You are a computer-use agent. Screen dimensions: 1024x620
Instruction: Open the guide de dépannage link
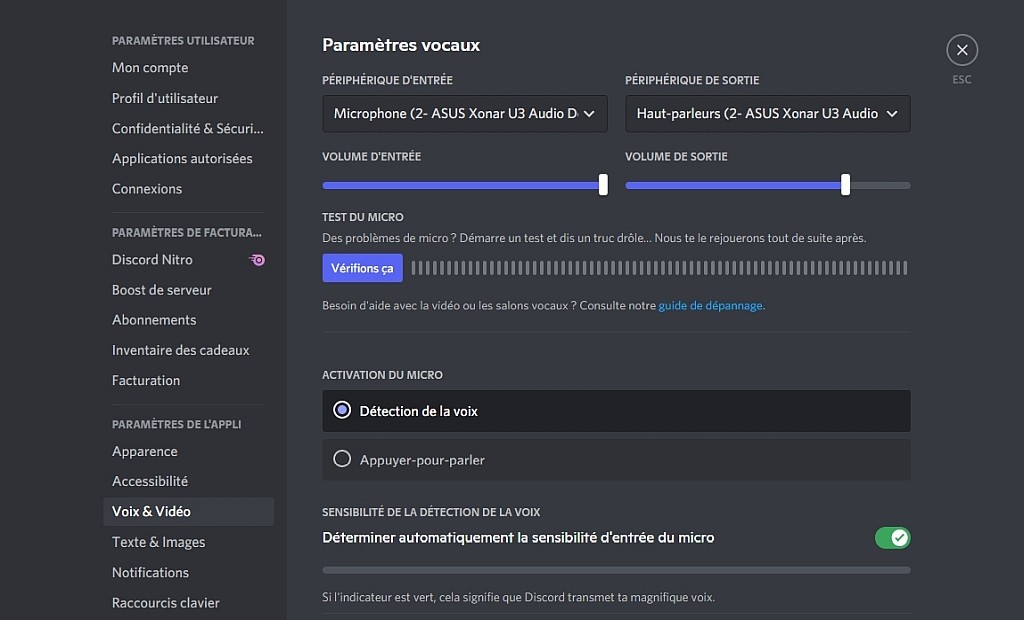point(711,305)
